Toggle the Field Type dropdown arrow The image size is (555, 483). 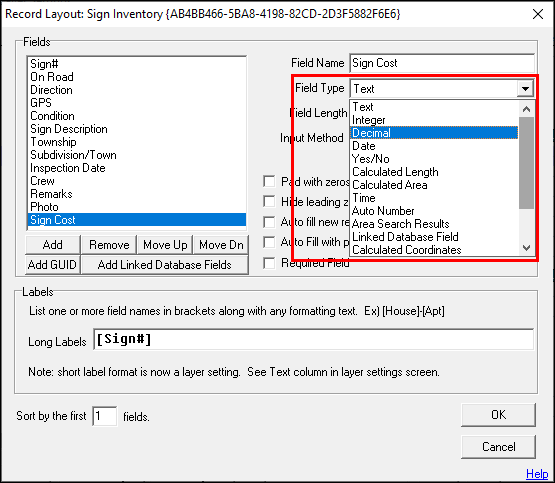pyautogui.click(x=525, y=88)
